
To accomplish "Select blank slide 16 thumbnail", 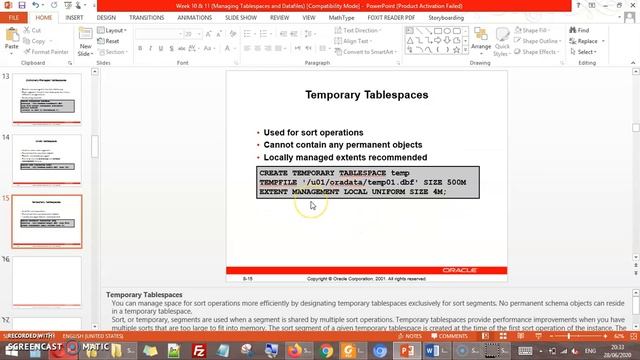I will 47,282.
